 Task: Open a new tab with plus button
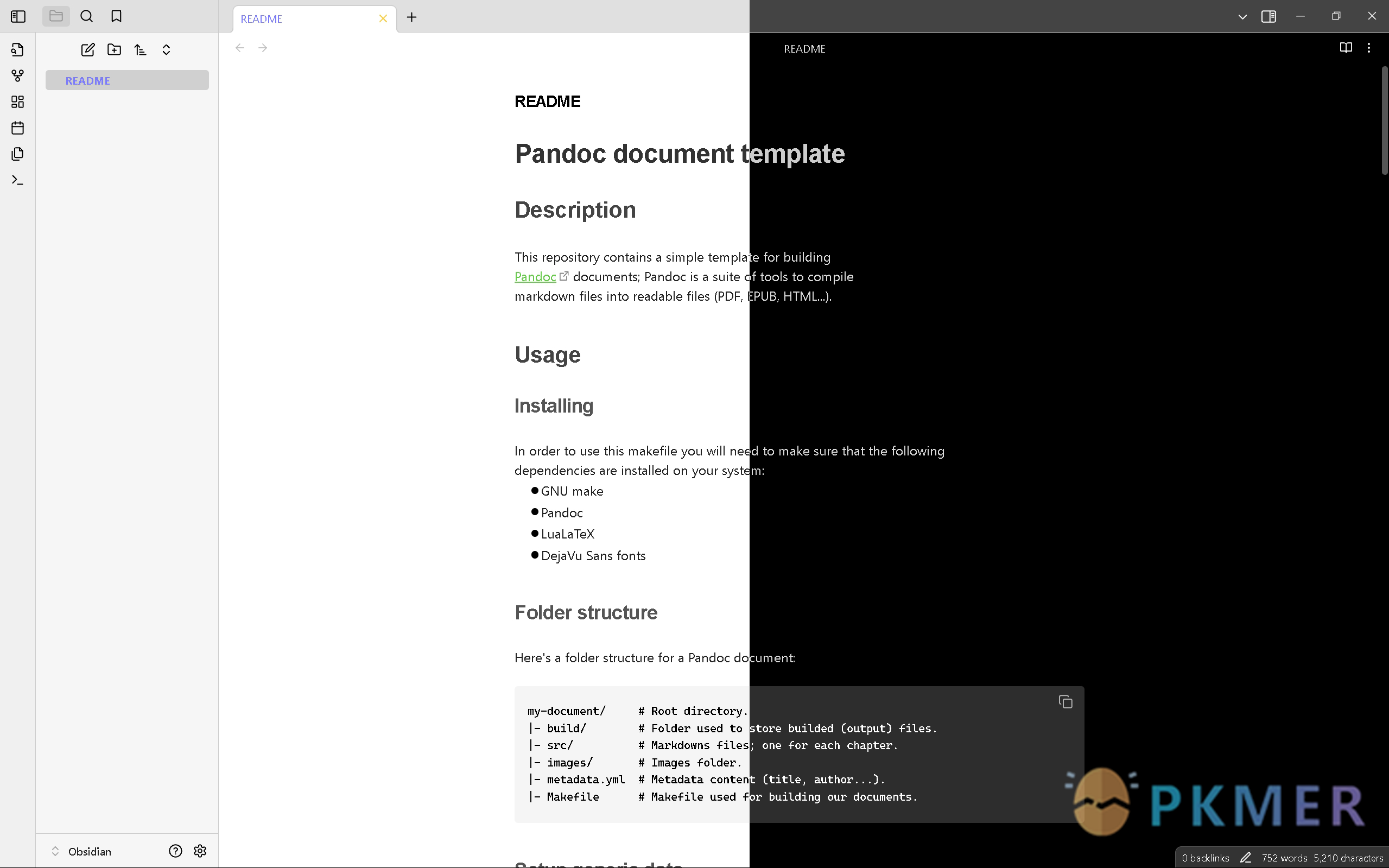(x=411, y=17)
